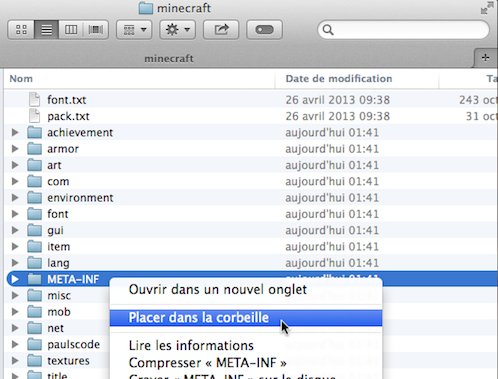Select the environment folder icon

pos(35,198)
